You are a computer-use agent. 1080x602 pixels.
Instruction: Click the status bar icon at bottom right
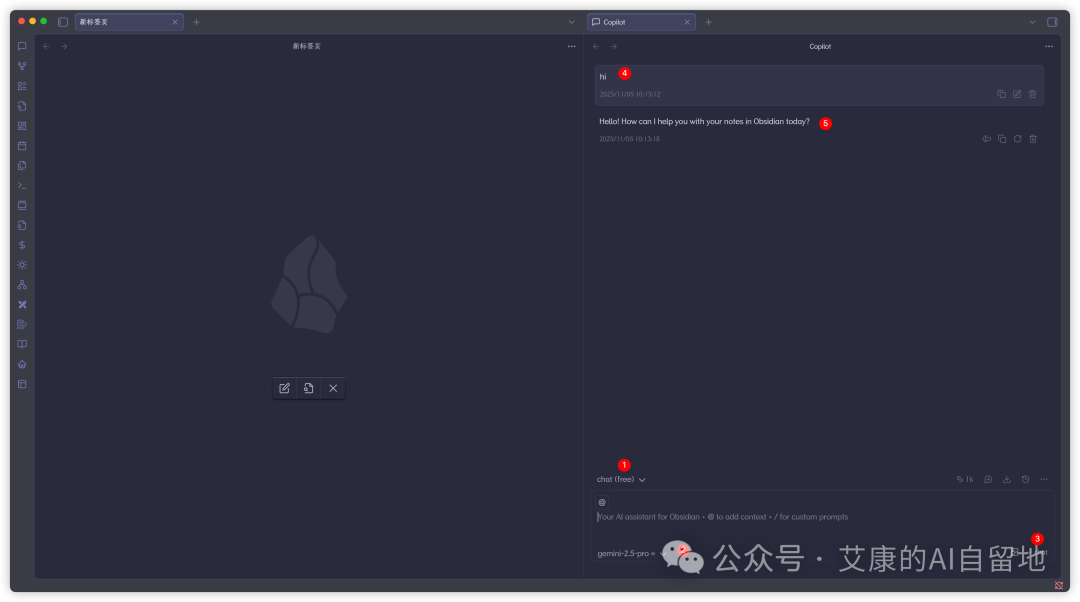click(x=1059, y=585)
